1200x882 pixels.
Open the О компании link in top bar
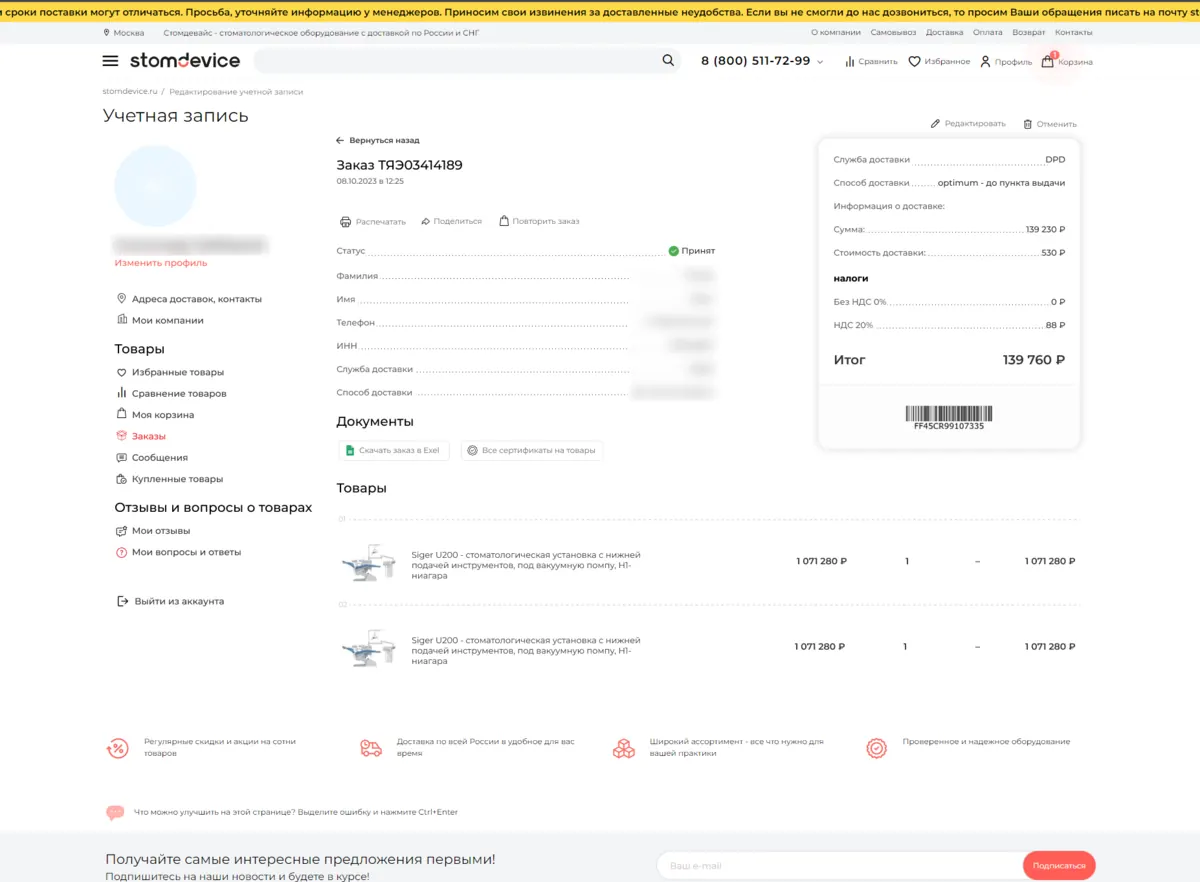pyautogui.click(x=836, y=33)
